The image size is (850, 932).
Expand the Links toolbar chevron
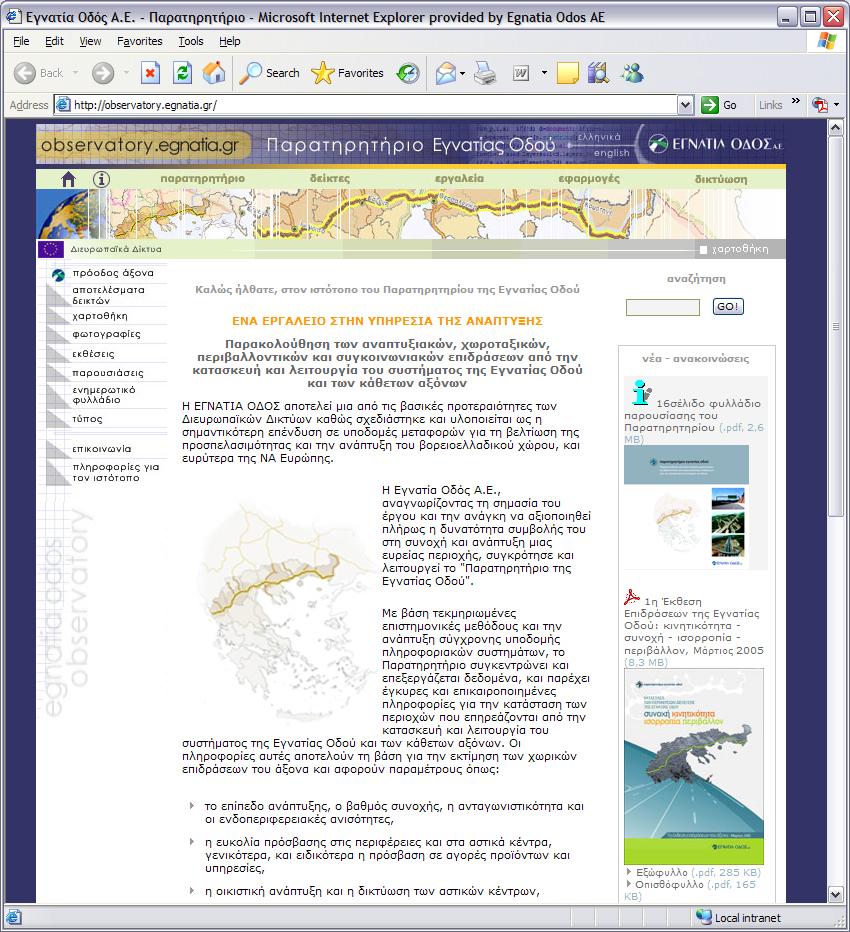pyautogui.click(x=796, y=101)
